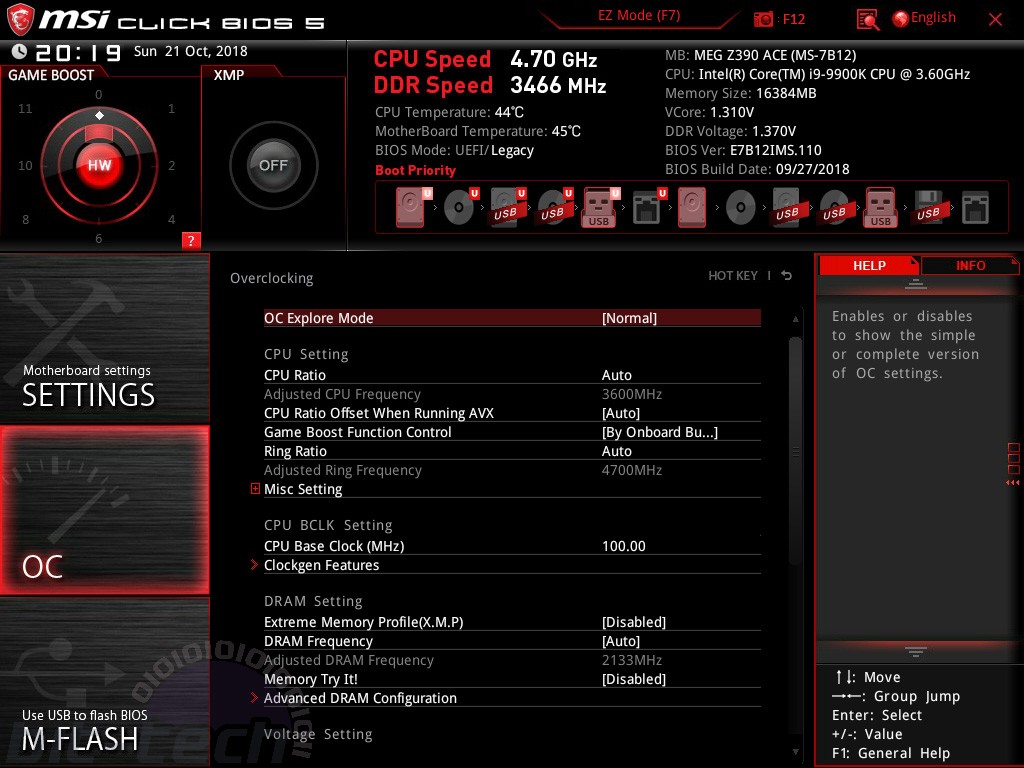Click the MSI dragon shield logo
Viewport: 1024px width, 768px height.
[x=20, y=19]
